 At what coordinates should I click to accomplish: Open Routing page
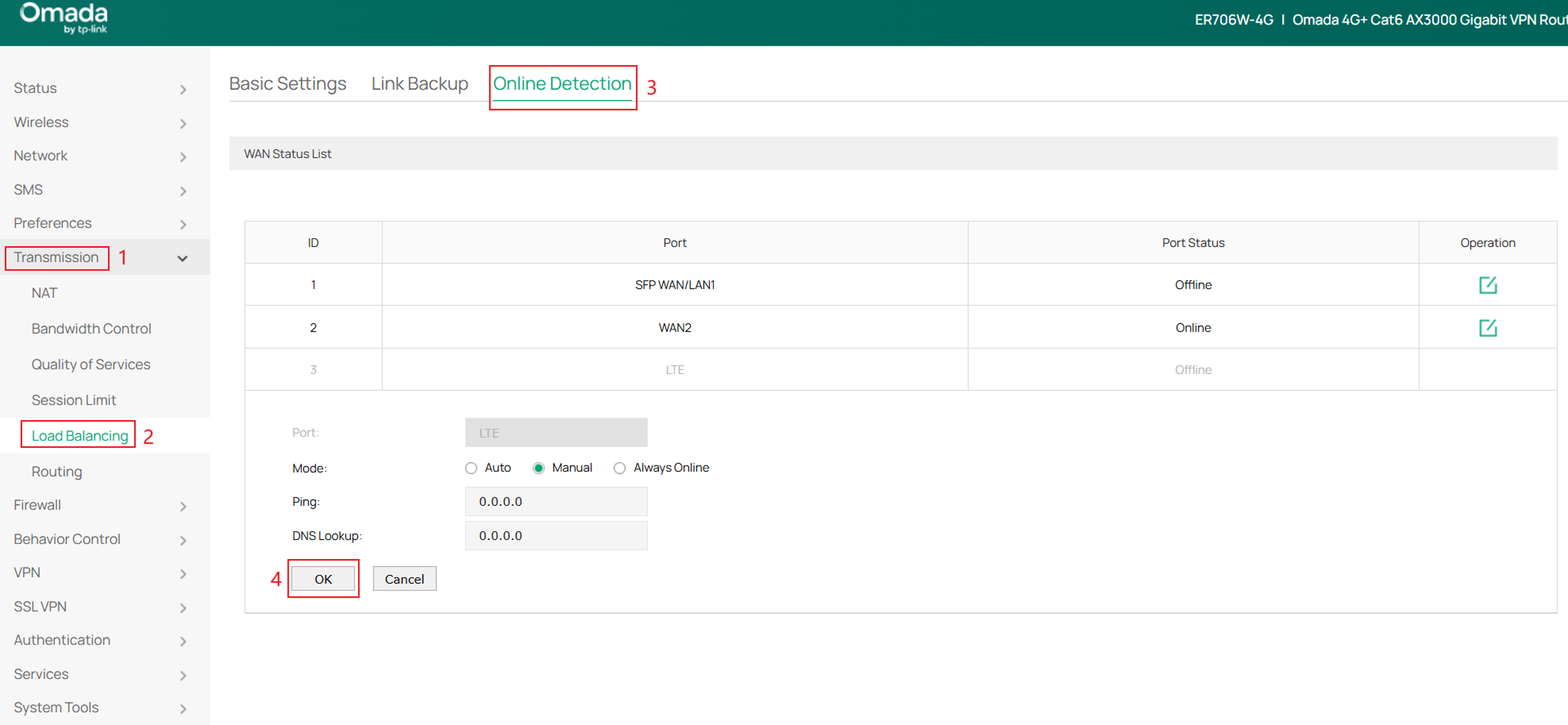56,472
